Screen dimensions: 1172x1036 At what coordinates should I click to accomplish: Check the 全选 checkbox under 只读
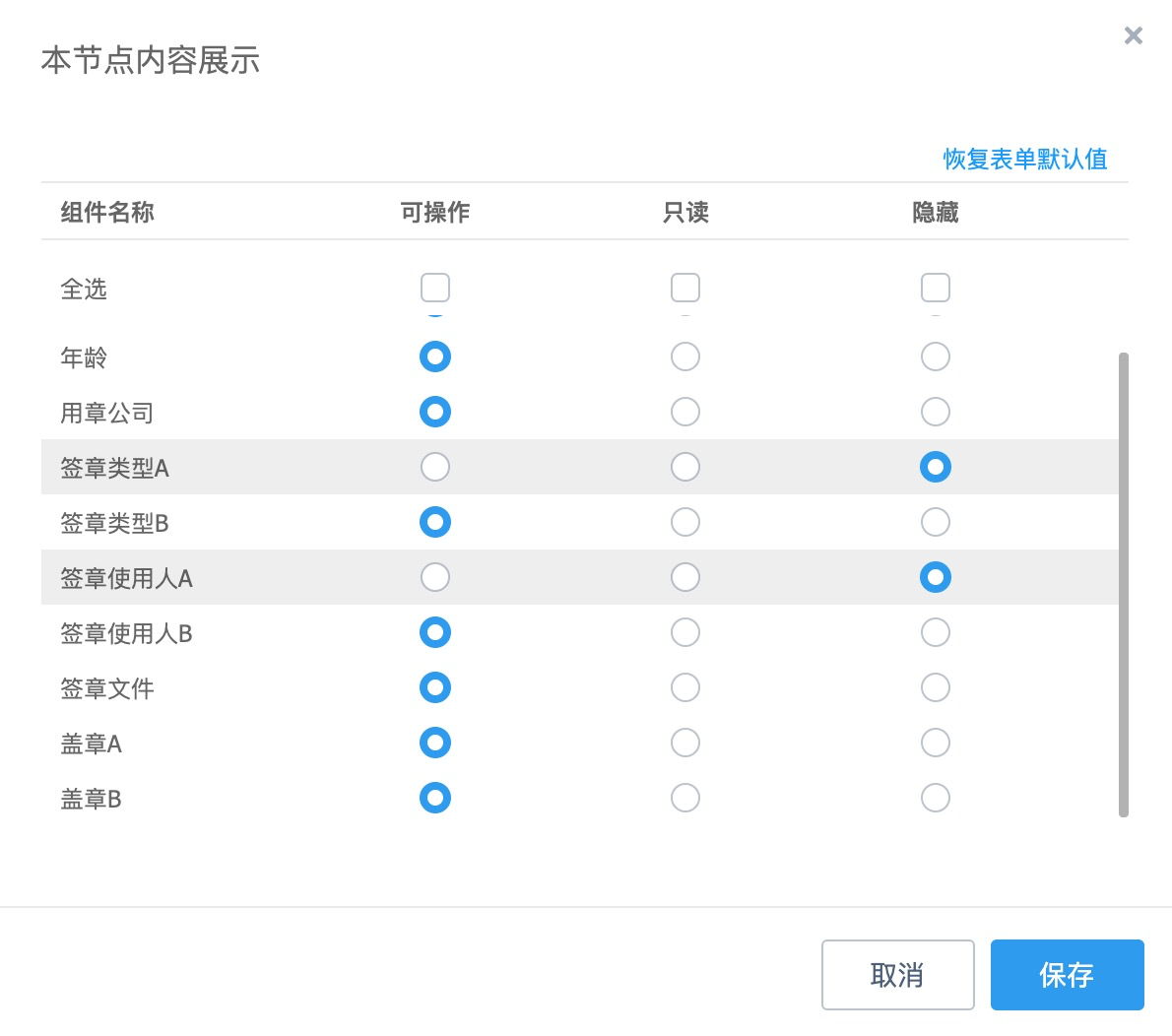tap(685, 288)
